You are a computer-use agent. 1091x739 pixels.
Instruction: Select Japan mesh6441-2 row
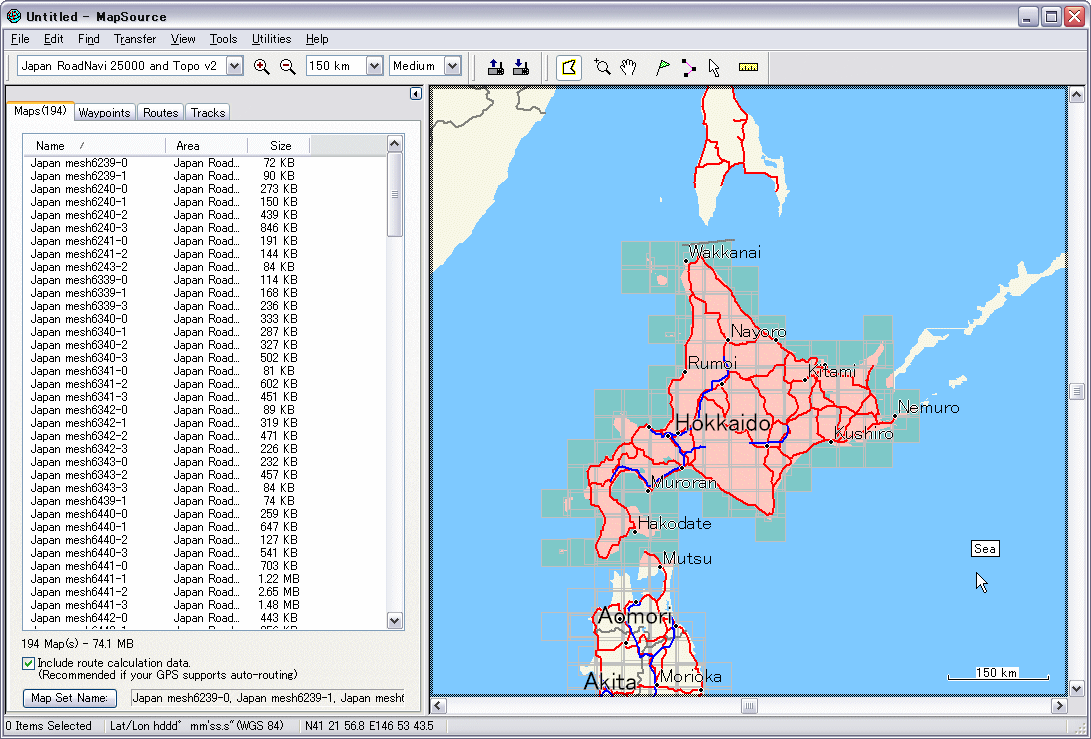point(205,591)
